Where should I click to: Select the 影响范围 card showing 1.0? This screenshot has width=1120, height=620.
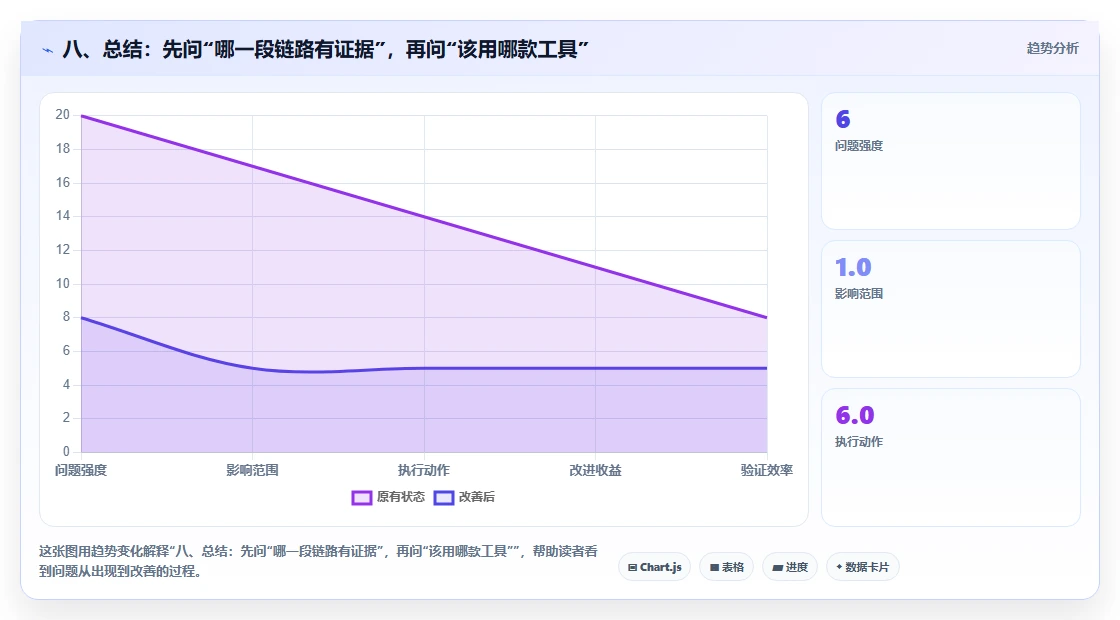tap(951, 309)
